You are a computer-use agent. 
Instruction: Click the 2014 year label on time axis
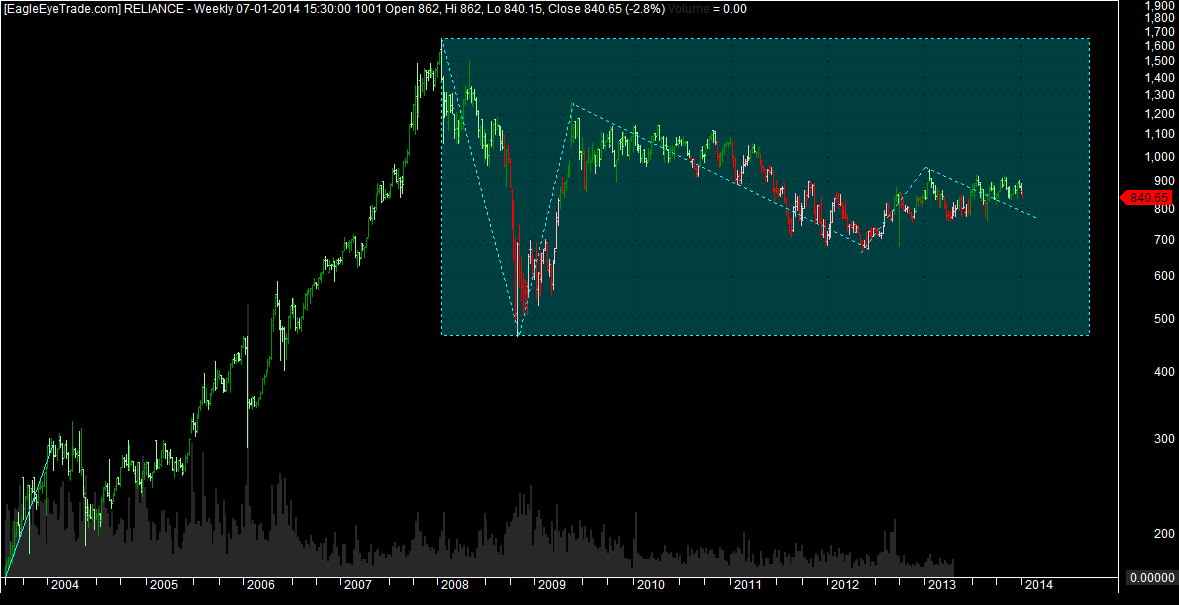1039,584
